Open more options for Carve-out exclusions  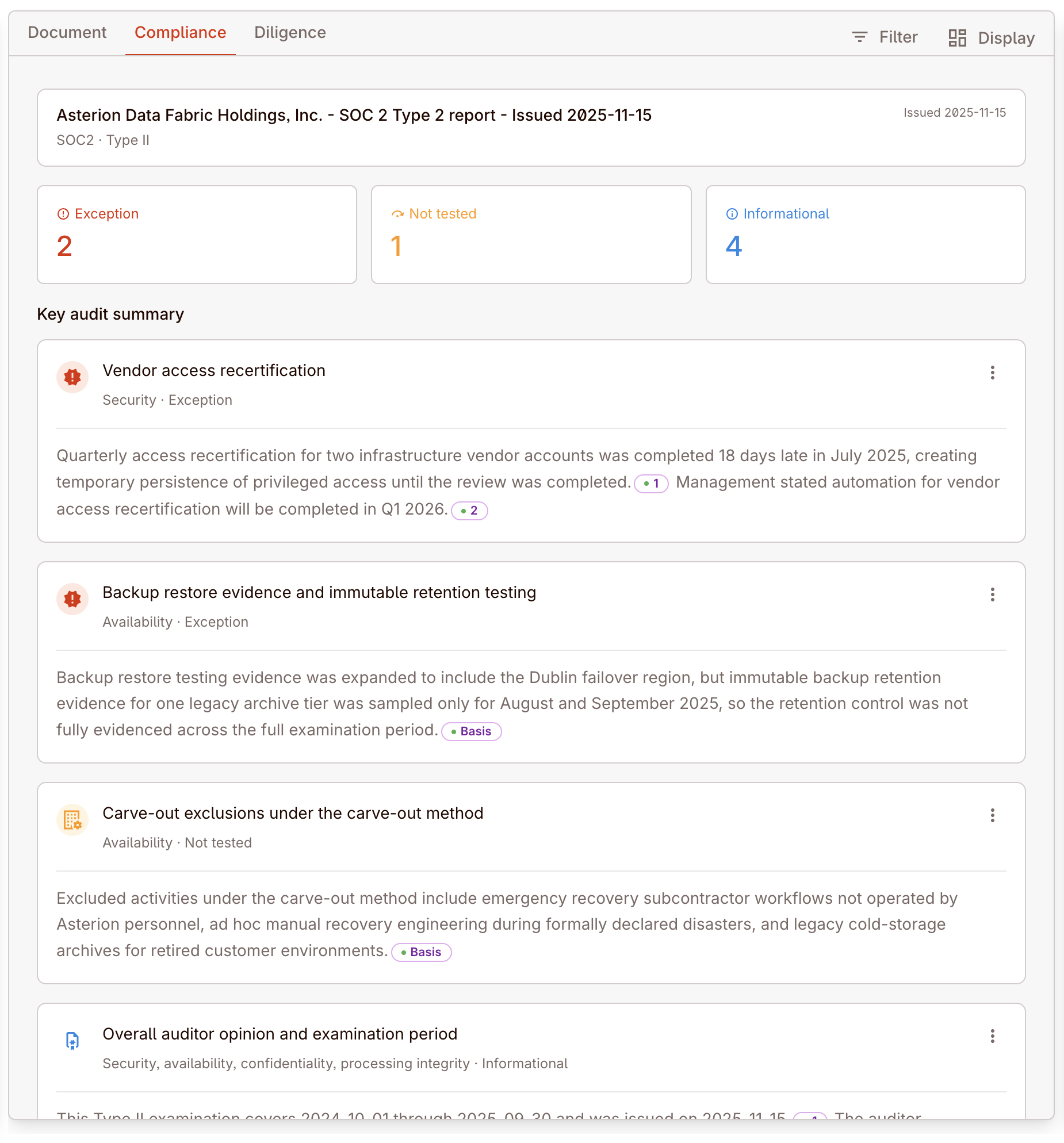tap(993, 815)
